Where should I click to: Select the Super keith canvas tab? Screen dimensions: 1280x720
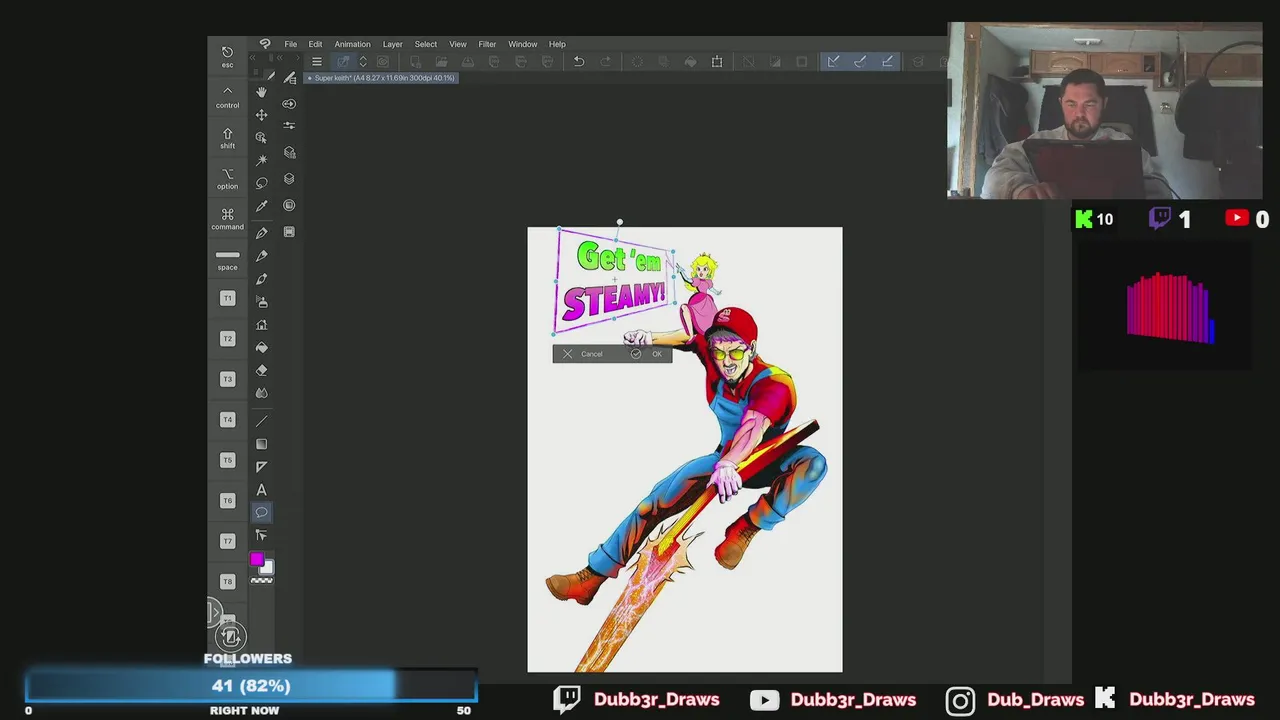pyautogui.click(x=382, y=78)
